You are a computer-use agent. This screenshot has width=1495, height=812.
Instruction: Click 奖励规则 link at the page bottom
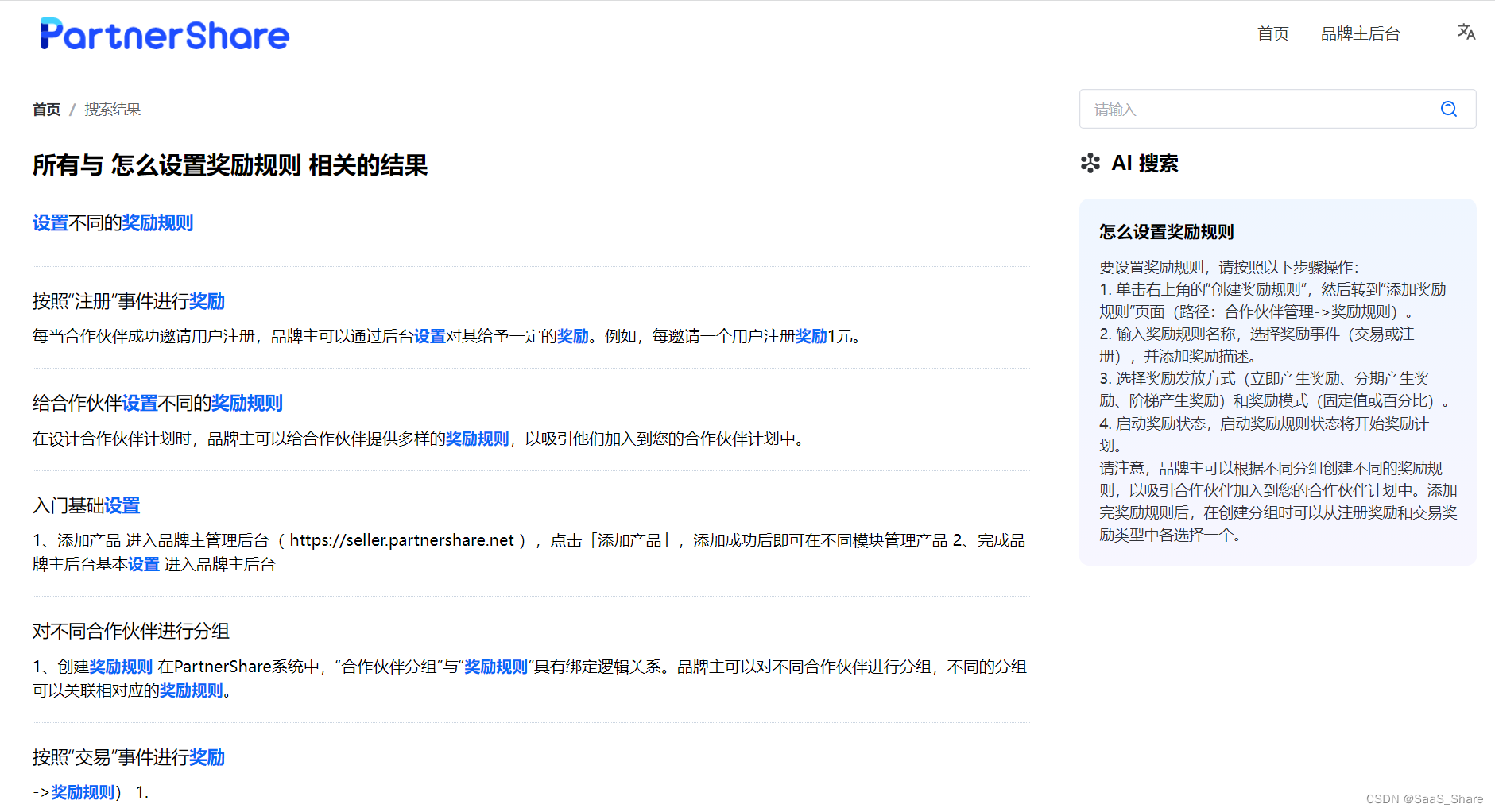click(82, 791)
